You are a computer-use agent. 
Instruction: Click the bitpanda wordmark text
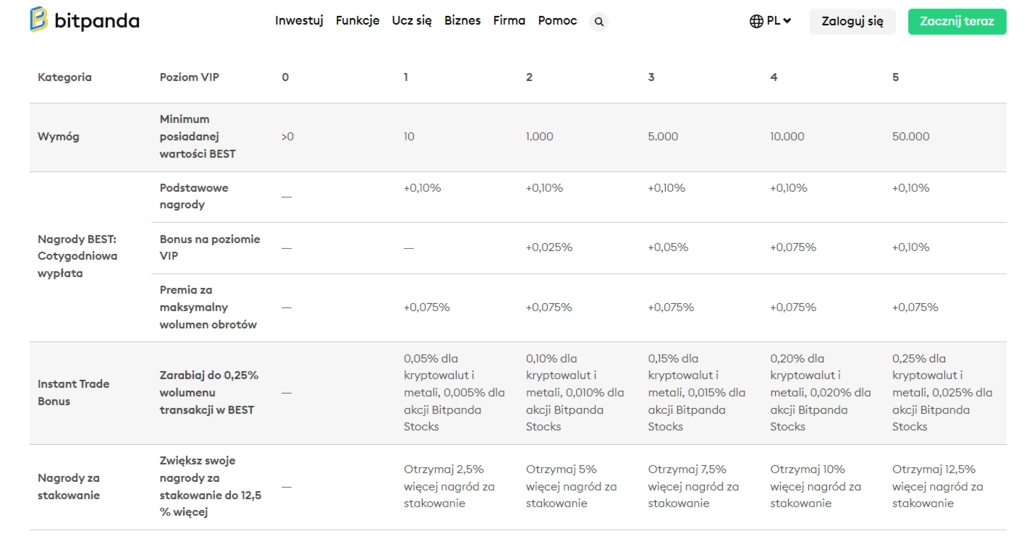click(97, 22)
